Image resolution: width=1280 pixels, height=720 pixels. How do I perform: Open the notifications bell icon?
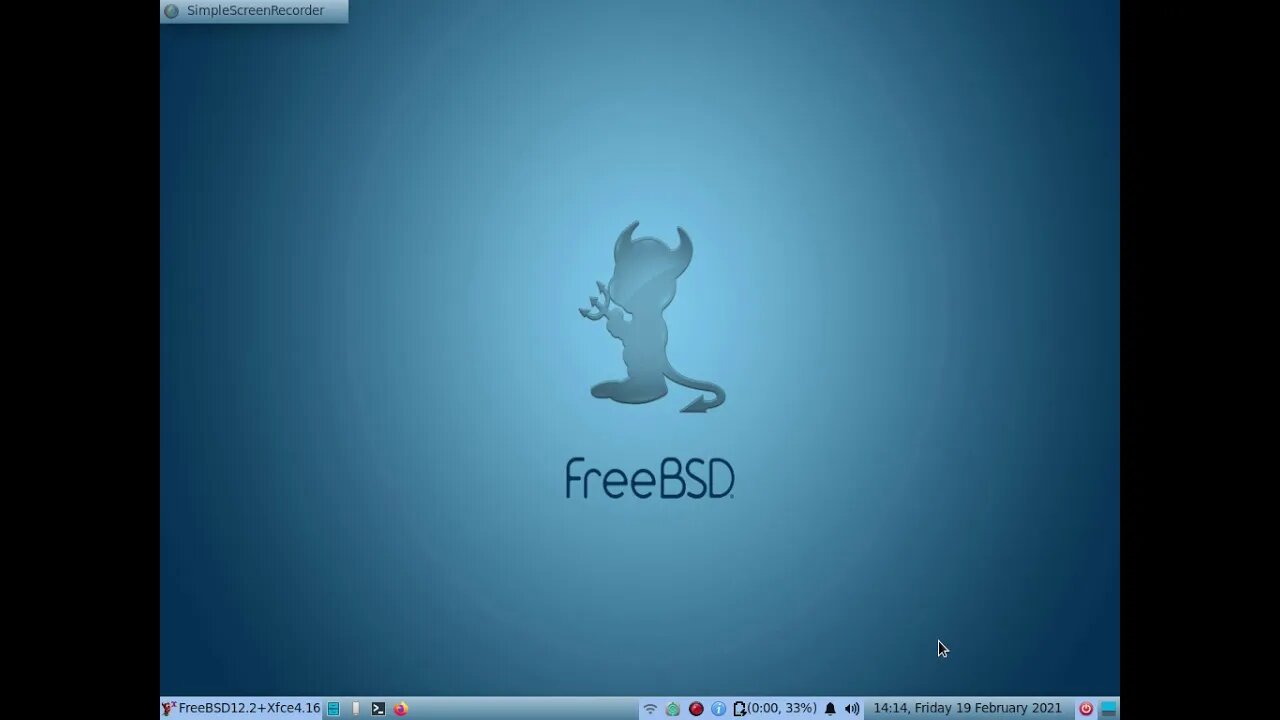pos(830,708)
